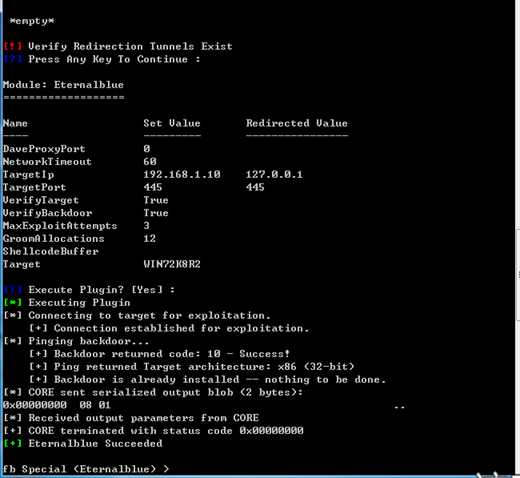520x478 pixels.
Task: Click the NetworkTimeout value "60"
Action: (150, 162)
